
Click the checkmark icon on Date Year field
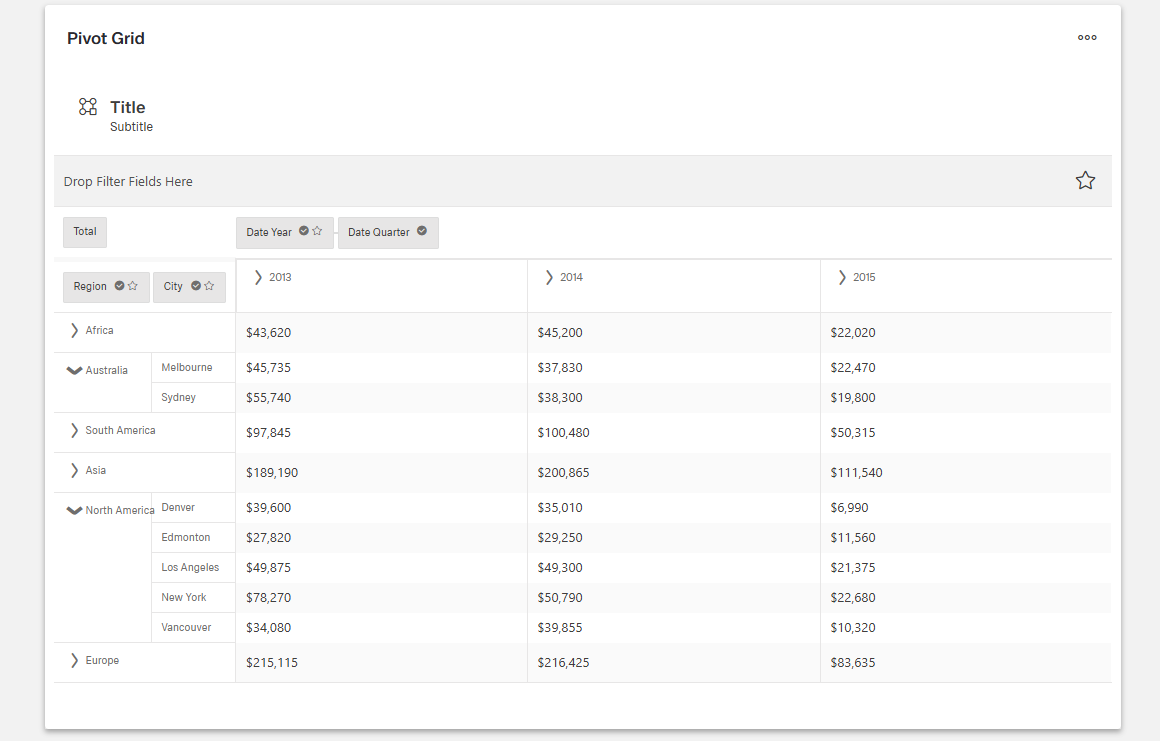pos(304,231)
